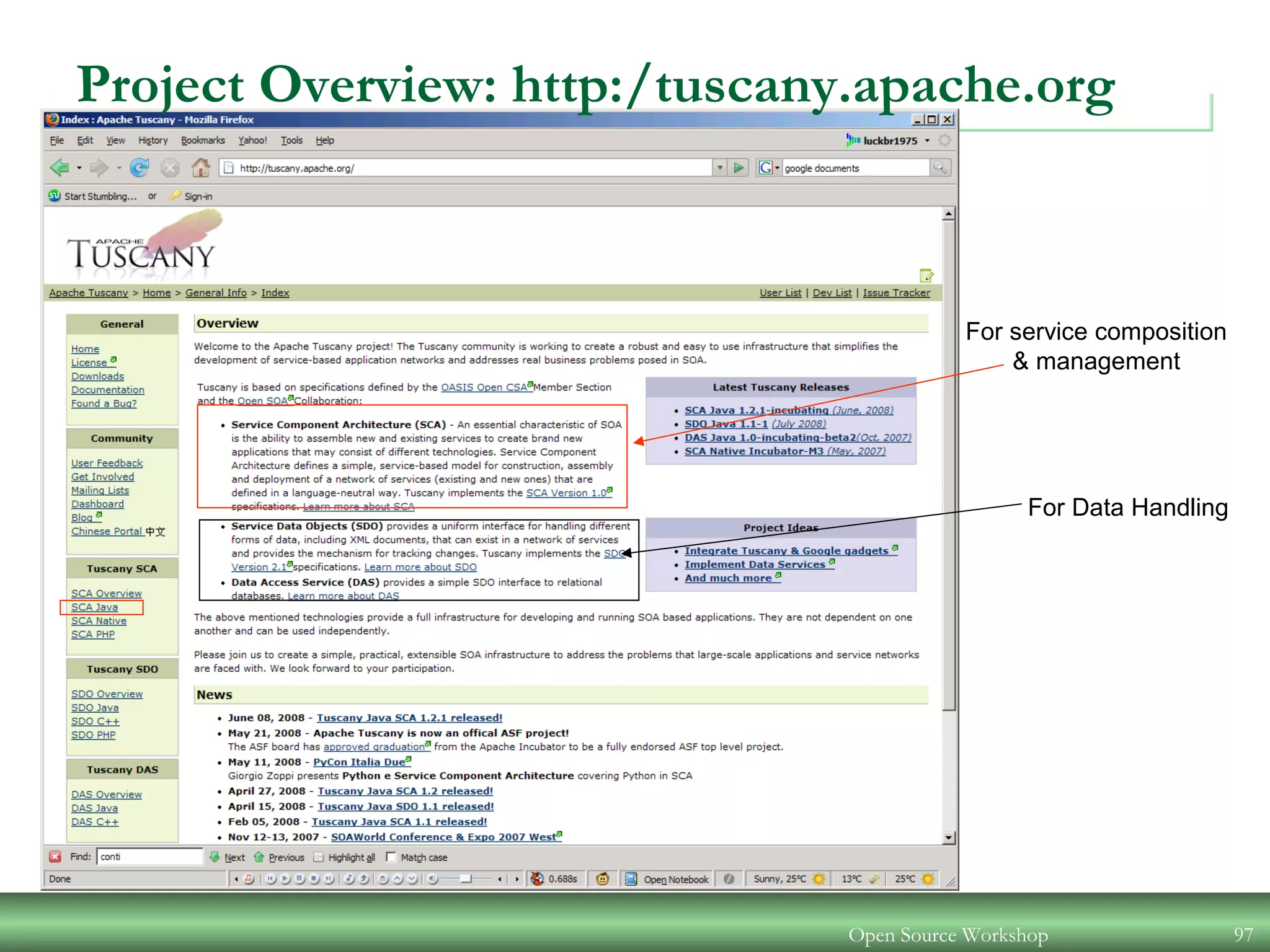Click the Stop loading button
Image resolution: width=1270 pixels, height=952 pixels.
click(170, 167)
